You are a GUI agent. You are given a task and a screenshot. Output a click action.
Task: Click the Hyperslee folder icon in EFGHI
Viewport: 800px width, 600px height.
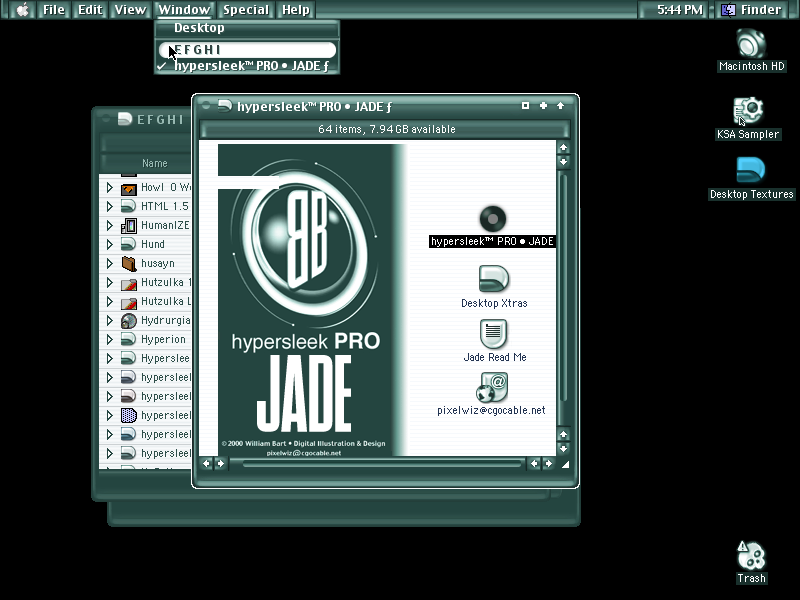coord(129,358)
